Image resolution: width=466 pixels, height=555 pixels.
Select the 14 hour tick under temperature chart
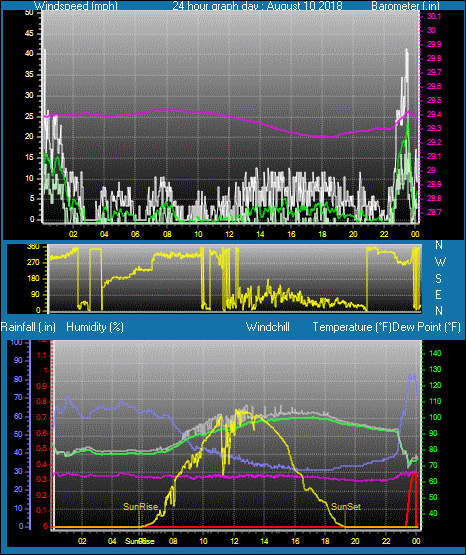(264, 541)
